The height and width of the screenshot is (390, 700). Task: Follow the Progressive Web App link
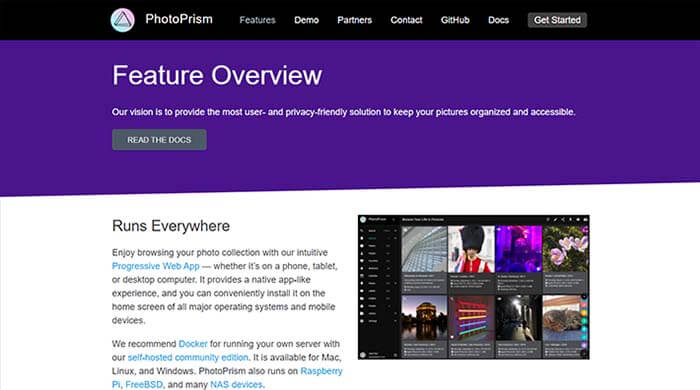pos(156,266)
